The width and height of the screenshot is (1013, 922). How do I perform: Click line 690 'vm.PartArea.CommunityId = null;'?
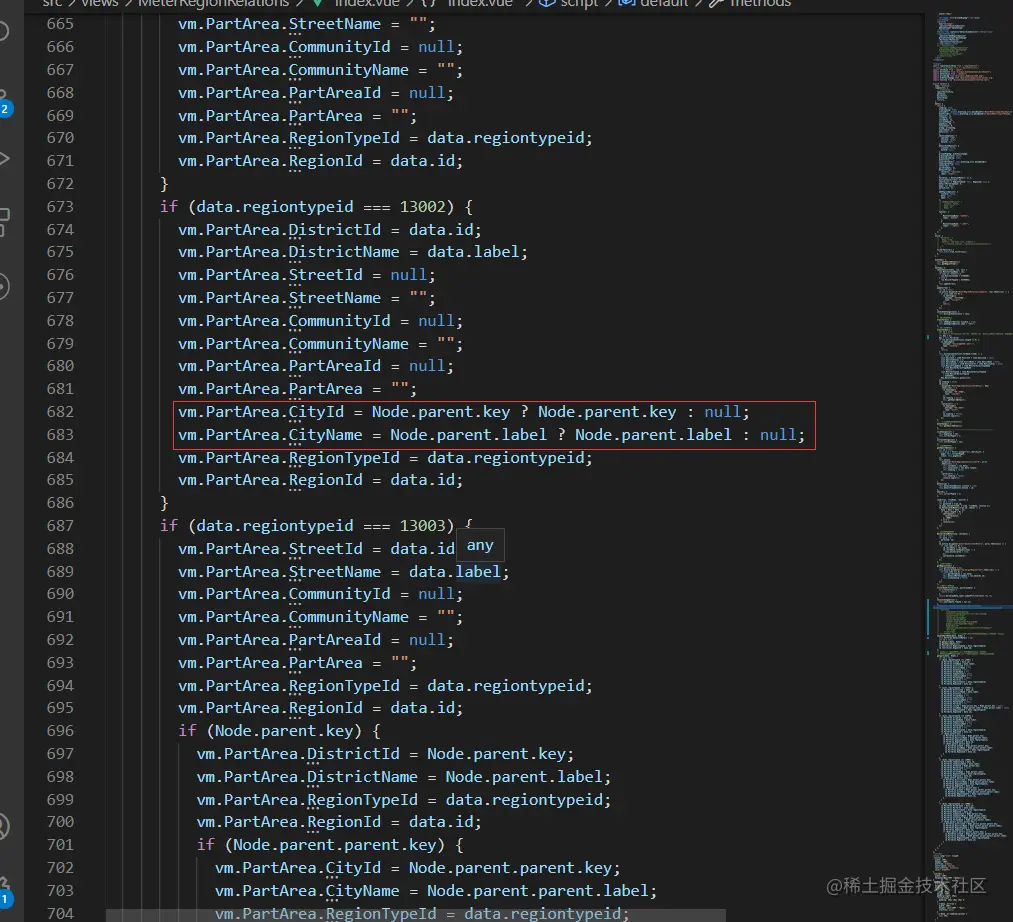pyautogui.click(x=320, y=594)
